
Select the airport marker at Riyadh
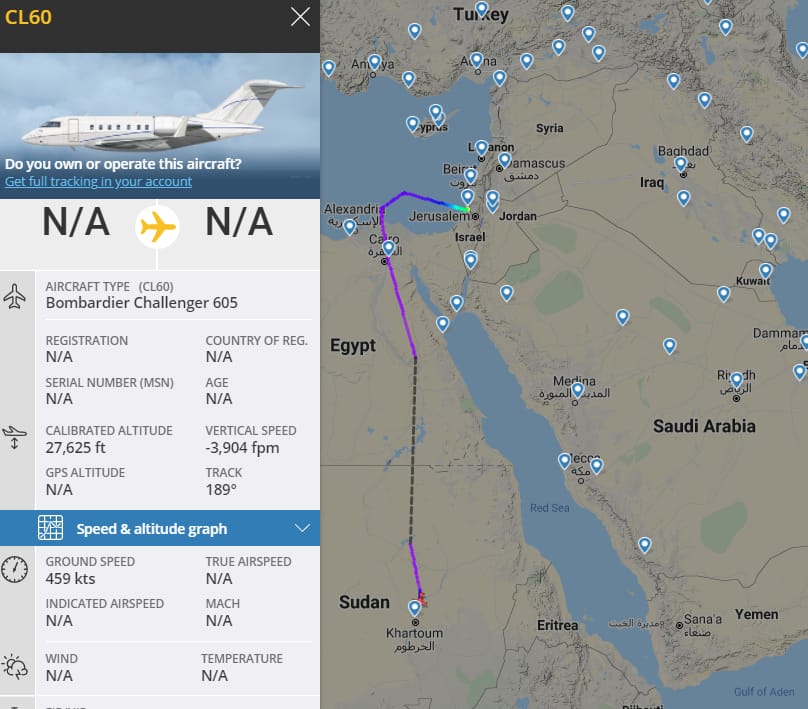[x=737, y=380]
